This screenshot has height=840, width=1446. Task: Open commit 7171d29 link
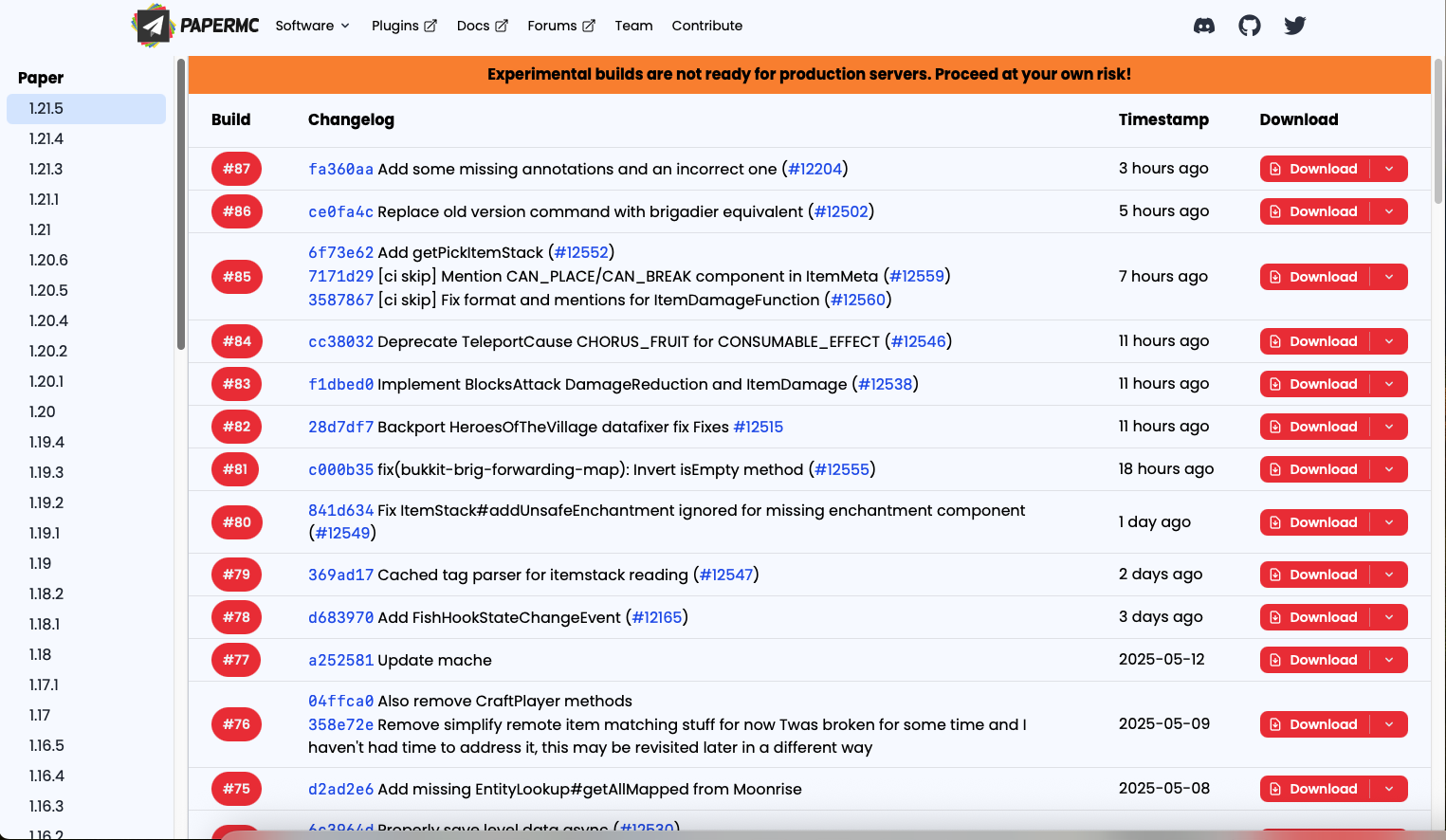340,277
